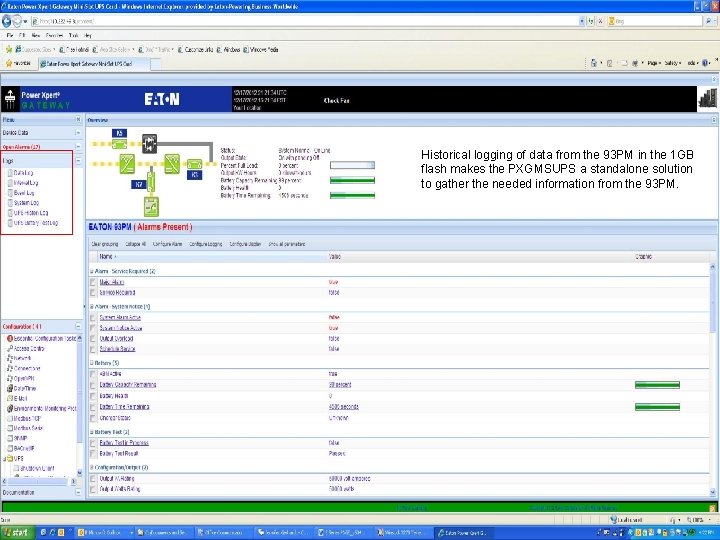Open the UPS History Log icon

(10, 213)
